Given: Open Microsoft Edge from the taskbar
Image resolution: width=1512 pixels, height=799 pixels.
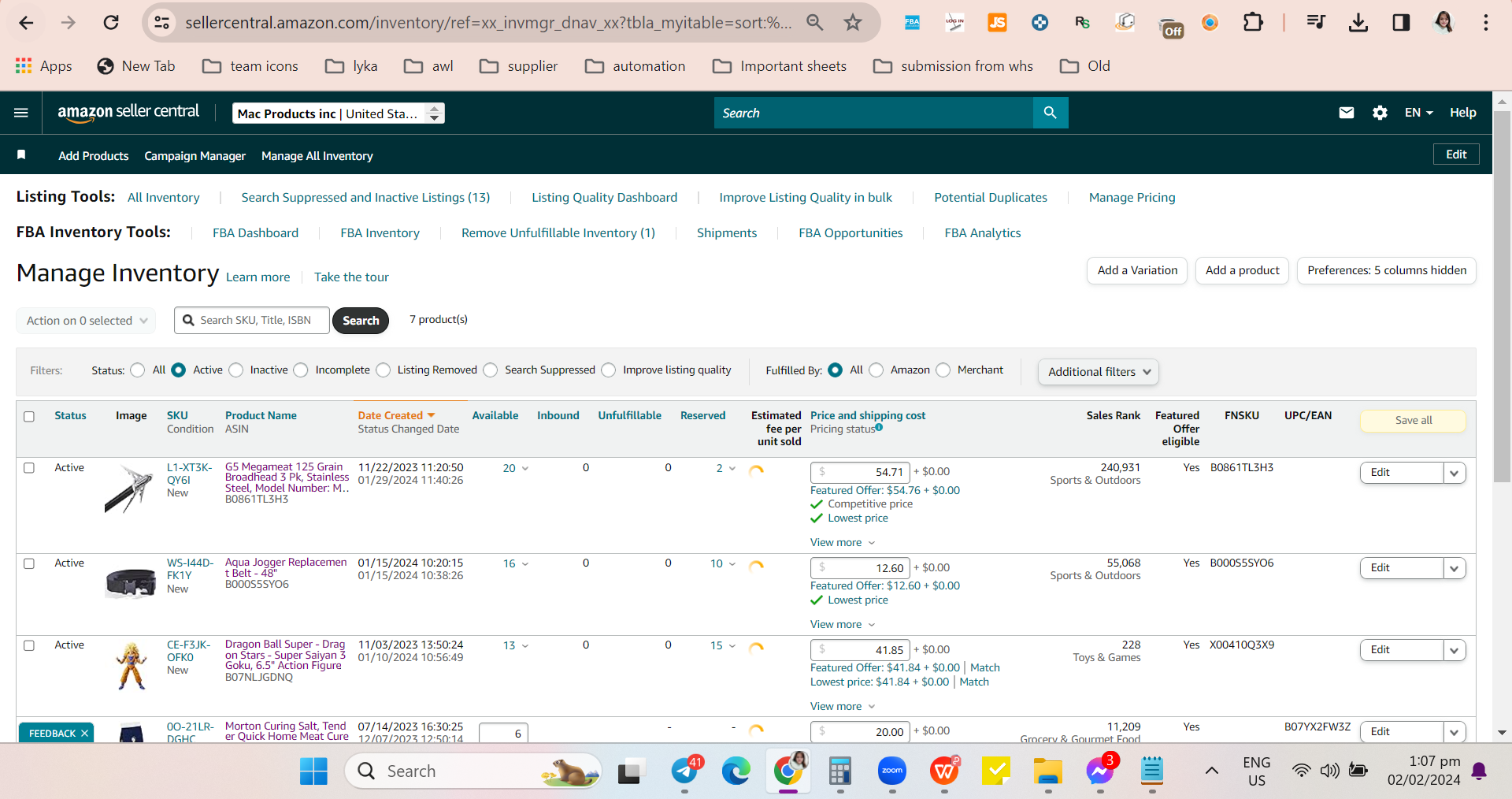Looking at the screenshot, I should tap(736, 771).
